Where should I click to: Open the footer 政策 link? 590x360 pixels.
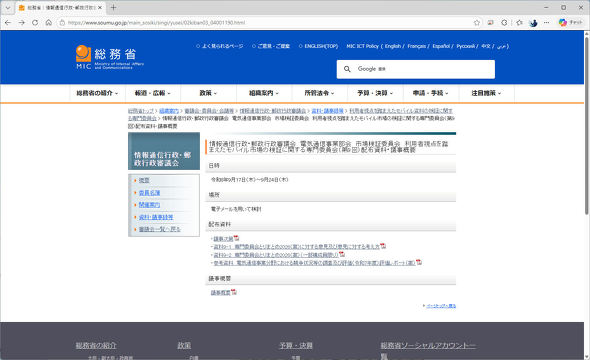click(184, 345)
